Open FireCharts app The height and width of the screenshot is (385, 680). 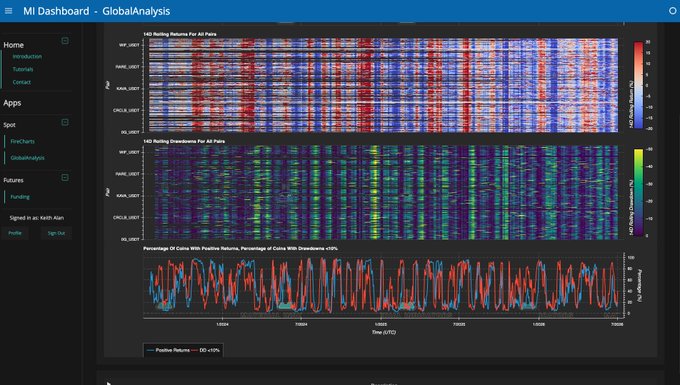coord(23,141)
